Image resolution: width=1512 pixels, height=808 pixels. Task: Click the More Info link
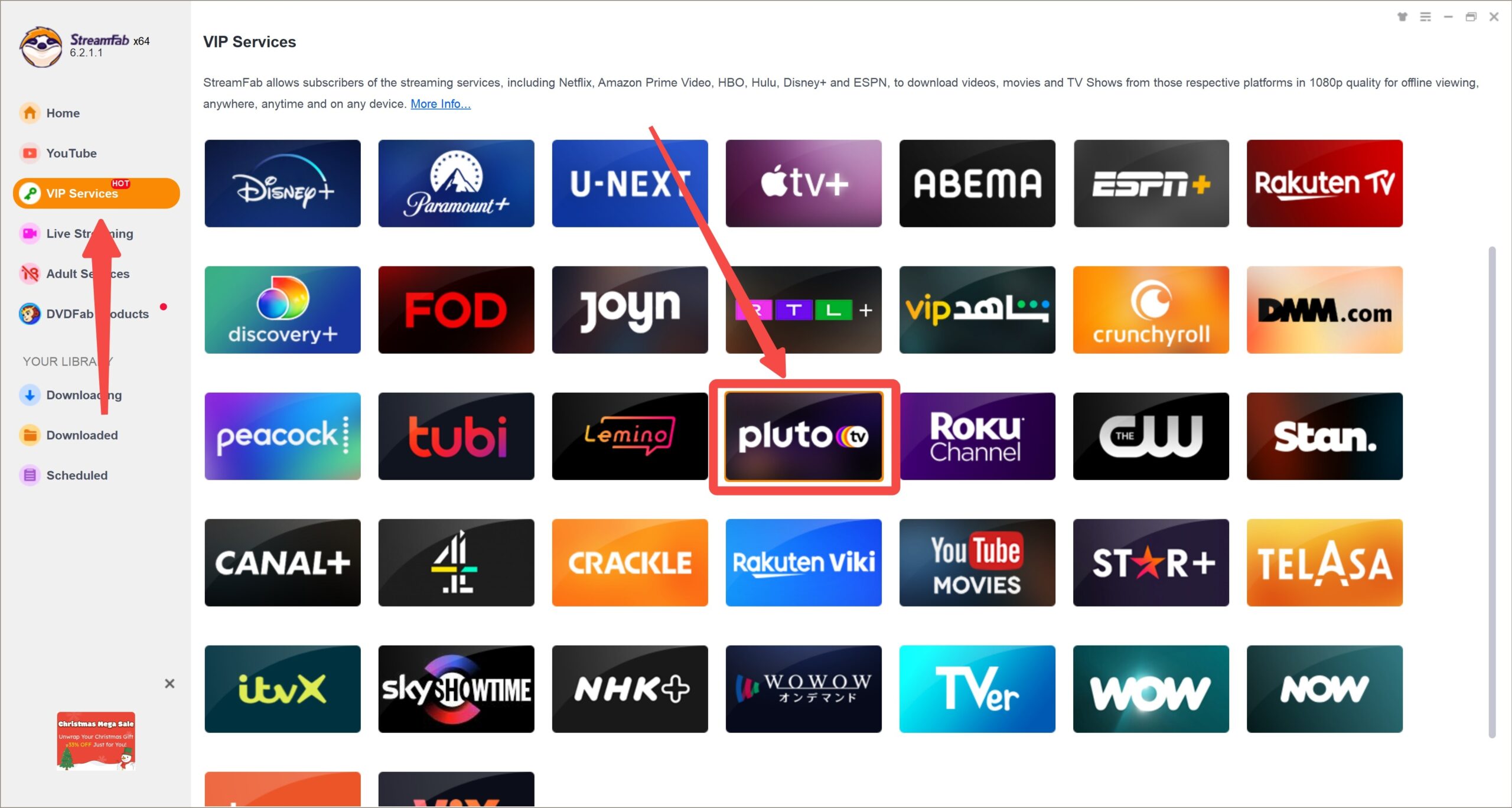tap(440, 104)
